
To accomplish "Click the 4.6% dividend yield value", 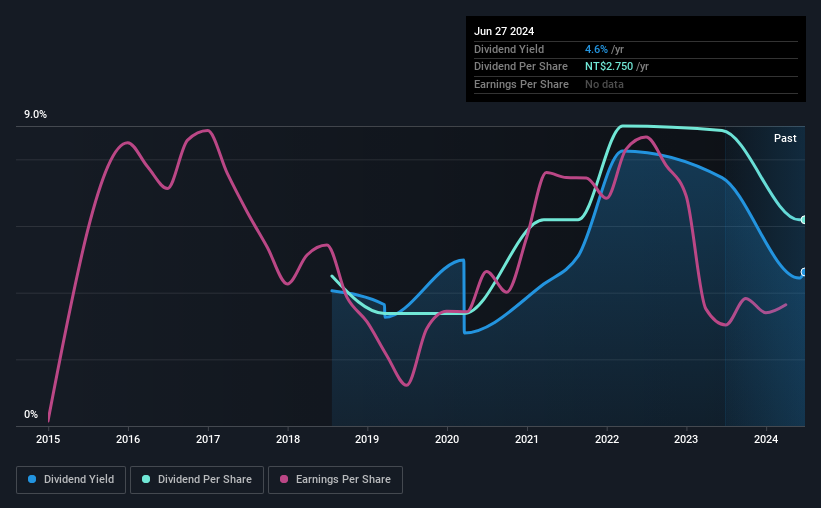I will [596, 49].
